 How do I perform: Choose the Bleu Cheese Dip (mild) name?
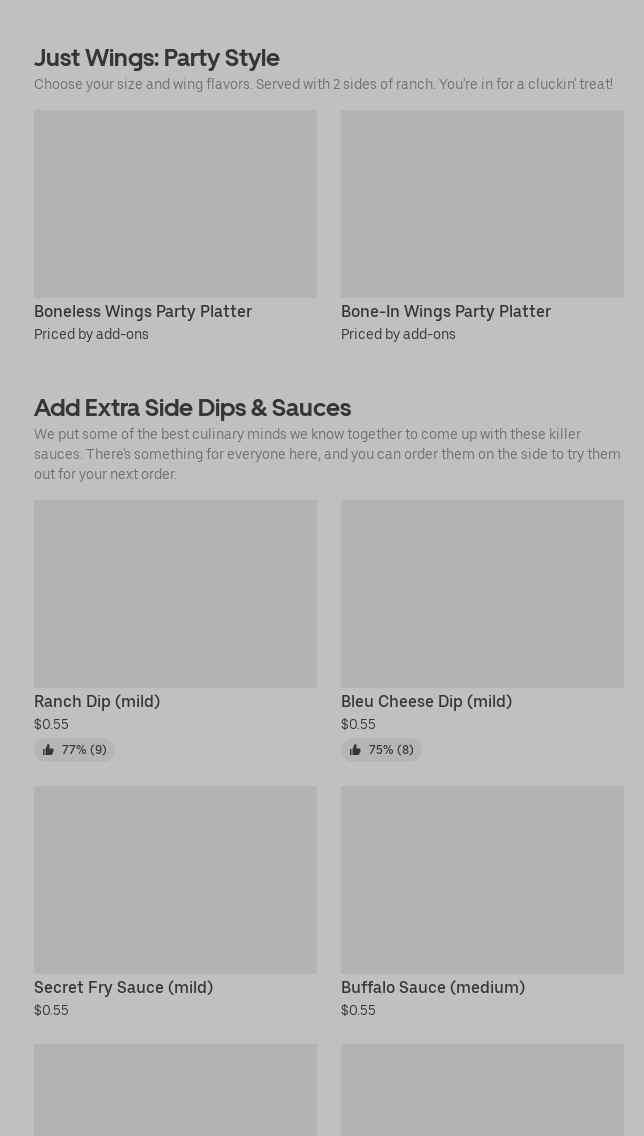(x=426, y=702)
